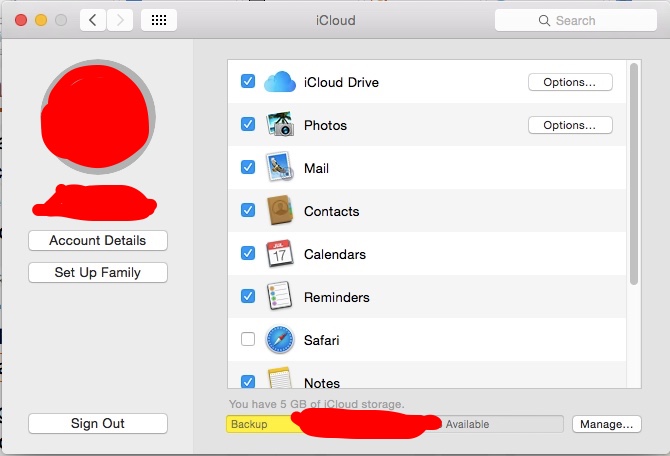The height and width of the screenshot is (456, 670).
Task: Click the Safari compass icon
Action: point(280,340)
